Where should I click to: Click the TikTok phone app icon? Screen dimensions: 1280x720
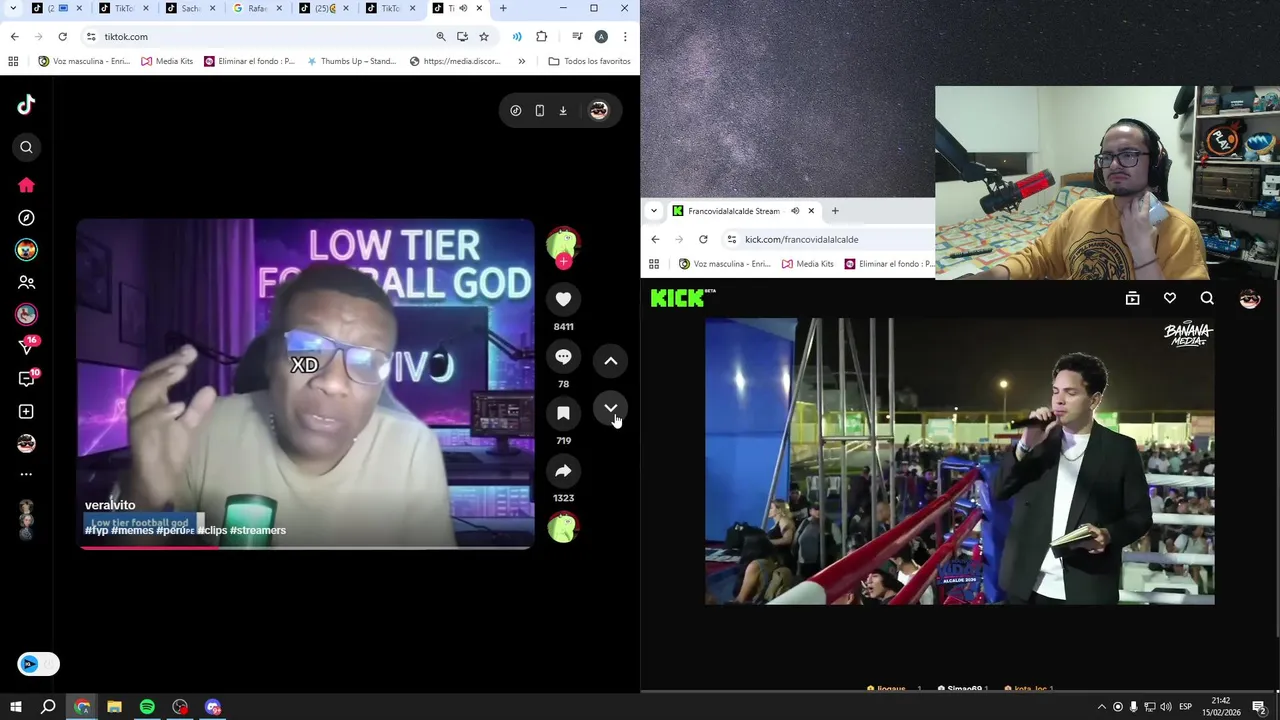[539, 110]
